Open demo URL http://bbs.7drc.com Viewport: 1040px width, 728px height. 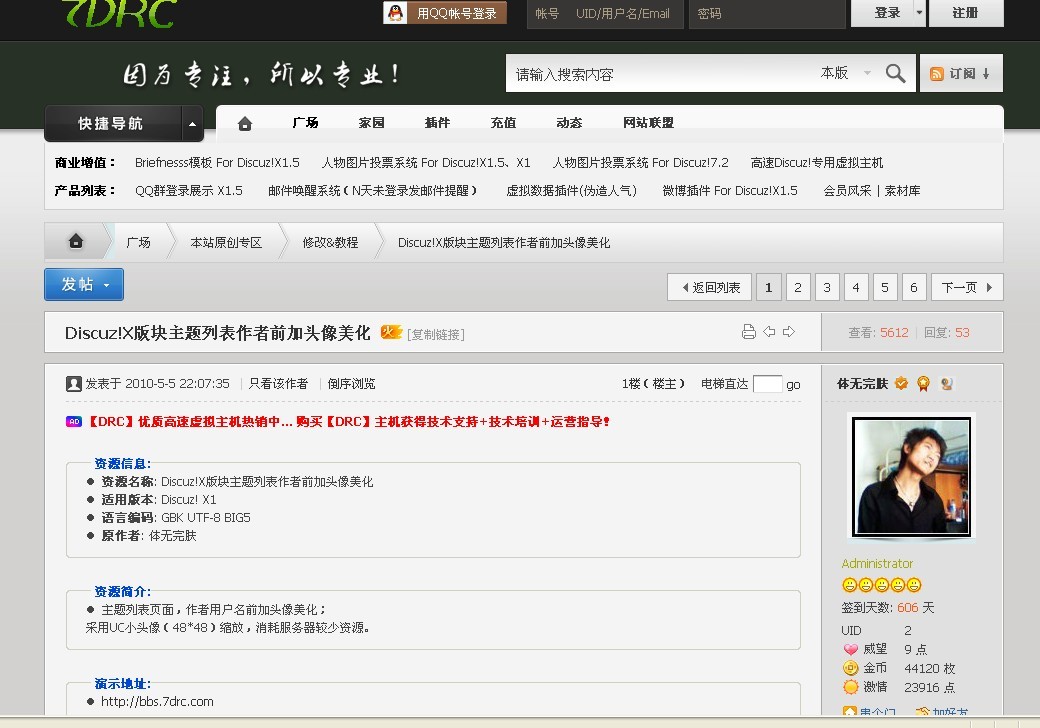157,701
